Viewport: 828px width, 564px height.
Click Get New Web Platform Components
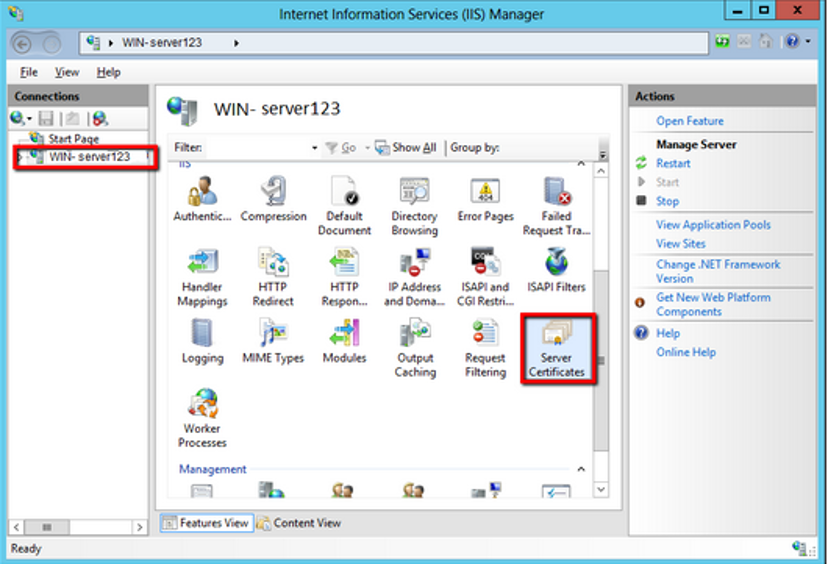point(712,304)
